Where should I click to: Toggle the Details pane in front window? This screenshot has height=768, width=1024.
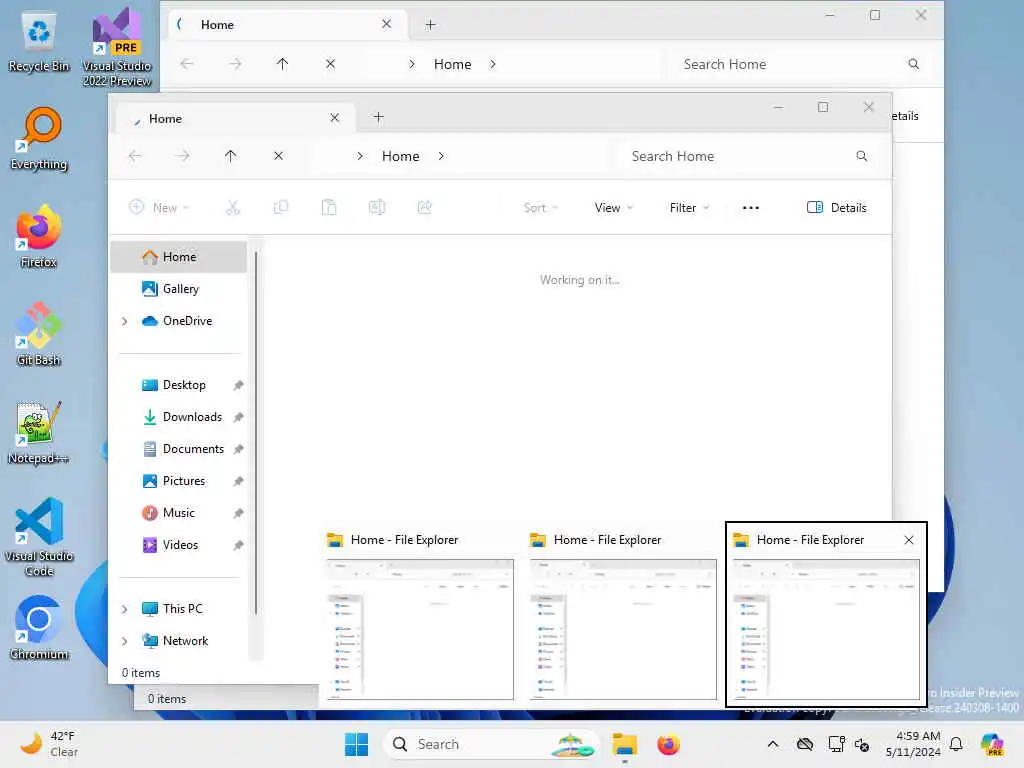(x=837, y=208)
